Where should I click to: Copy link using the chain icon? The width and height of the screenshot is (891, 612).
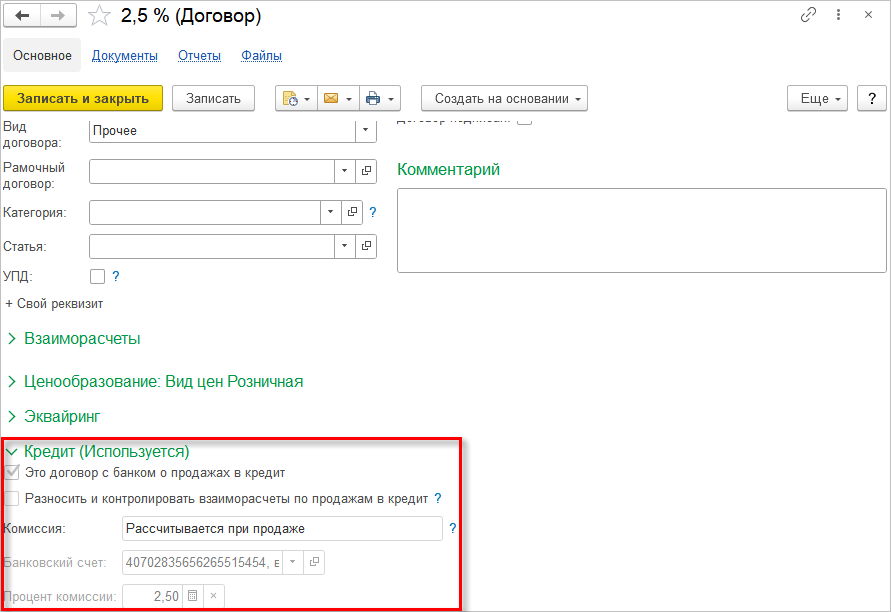(808, 15)
